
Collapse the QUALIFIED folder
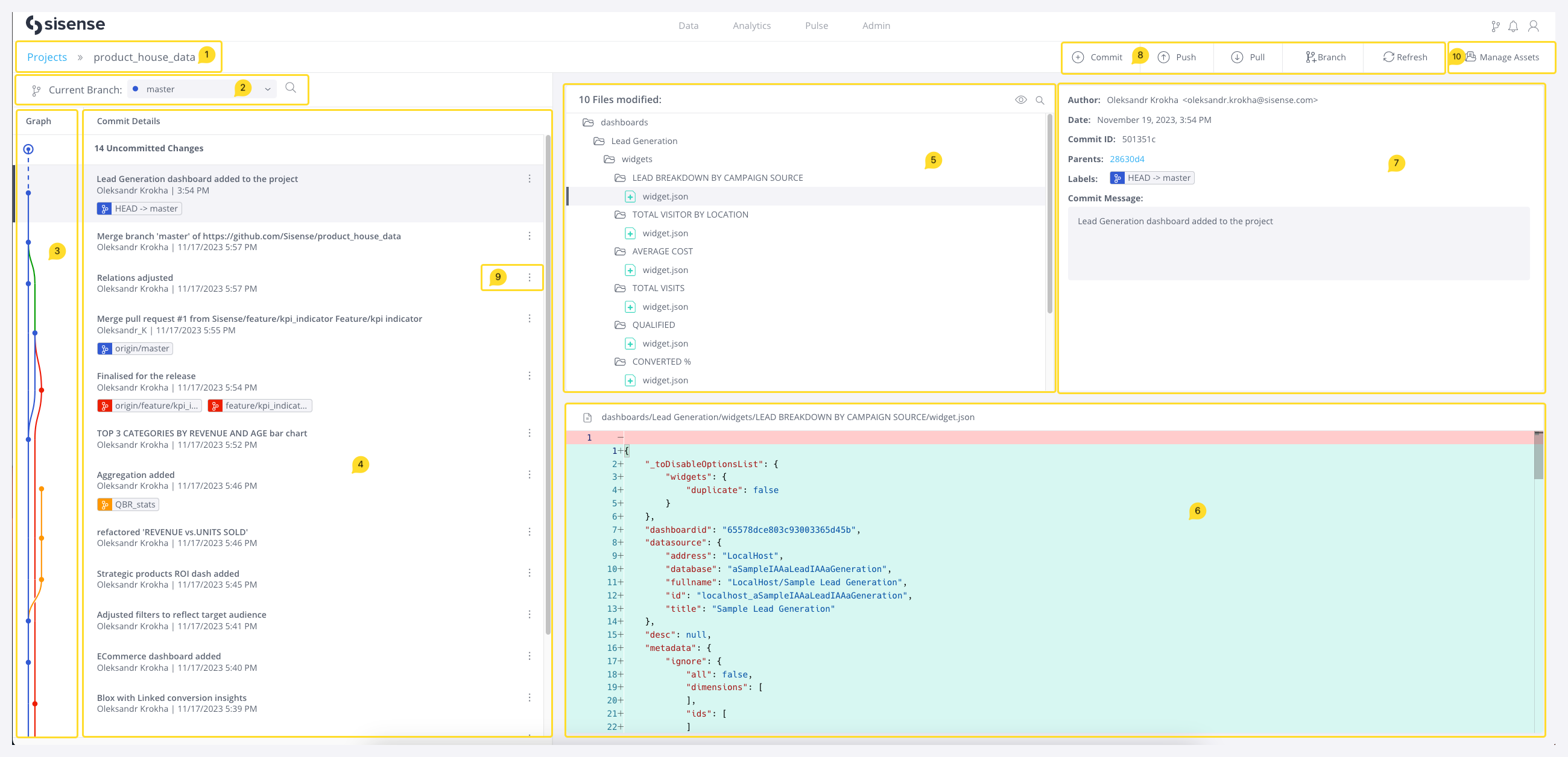click(x=620, y=325)
